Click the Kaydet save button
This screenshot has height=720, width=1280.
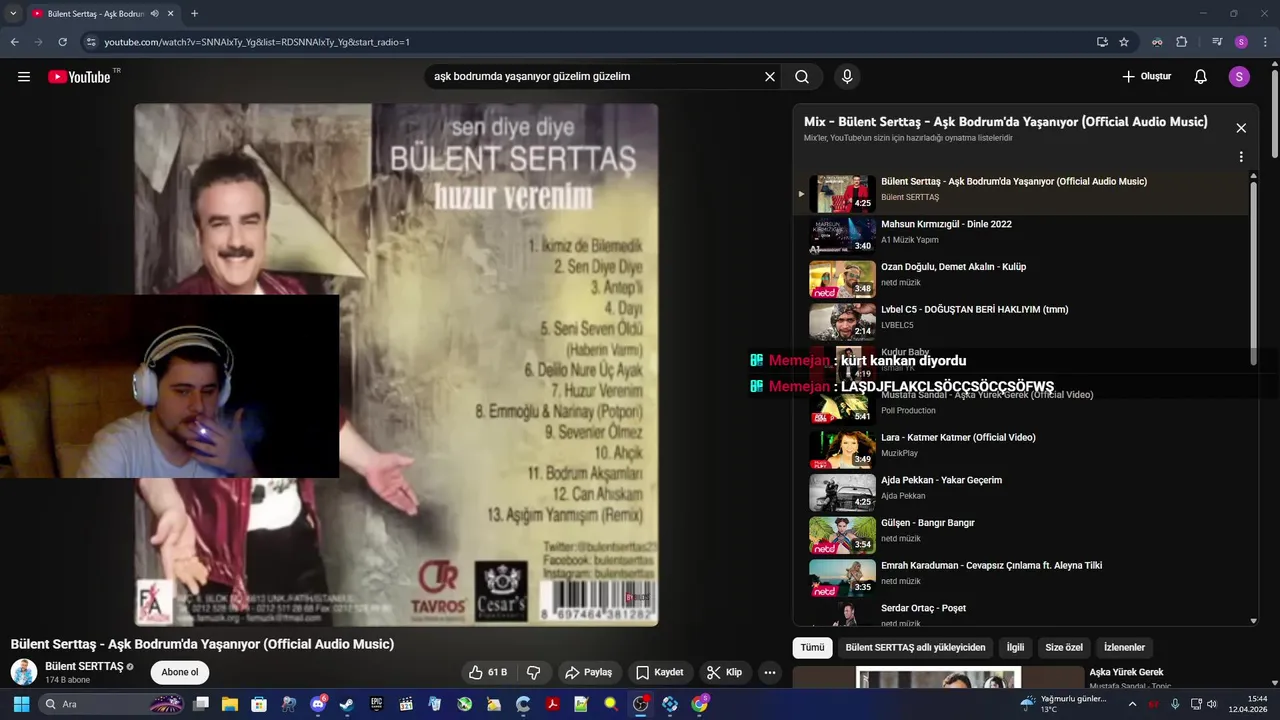660,673
